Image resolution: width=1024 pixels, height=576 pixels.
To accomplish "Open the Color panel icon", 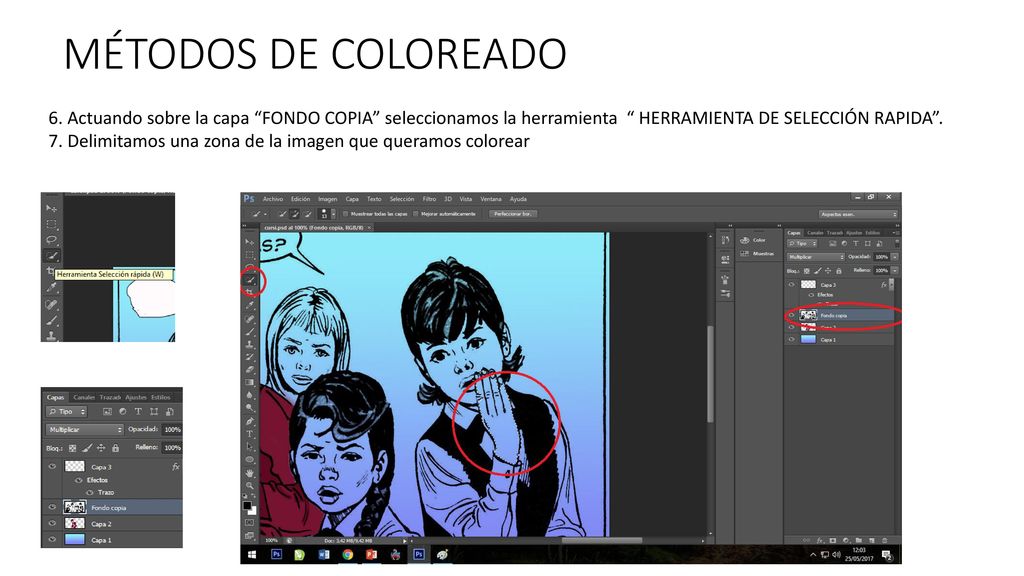I will pos(744,240).
